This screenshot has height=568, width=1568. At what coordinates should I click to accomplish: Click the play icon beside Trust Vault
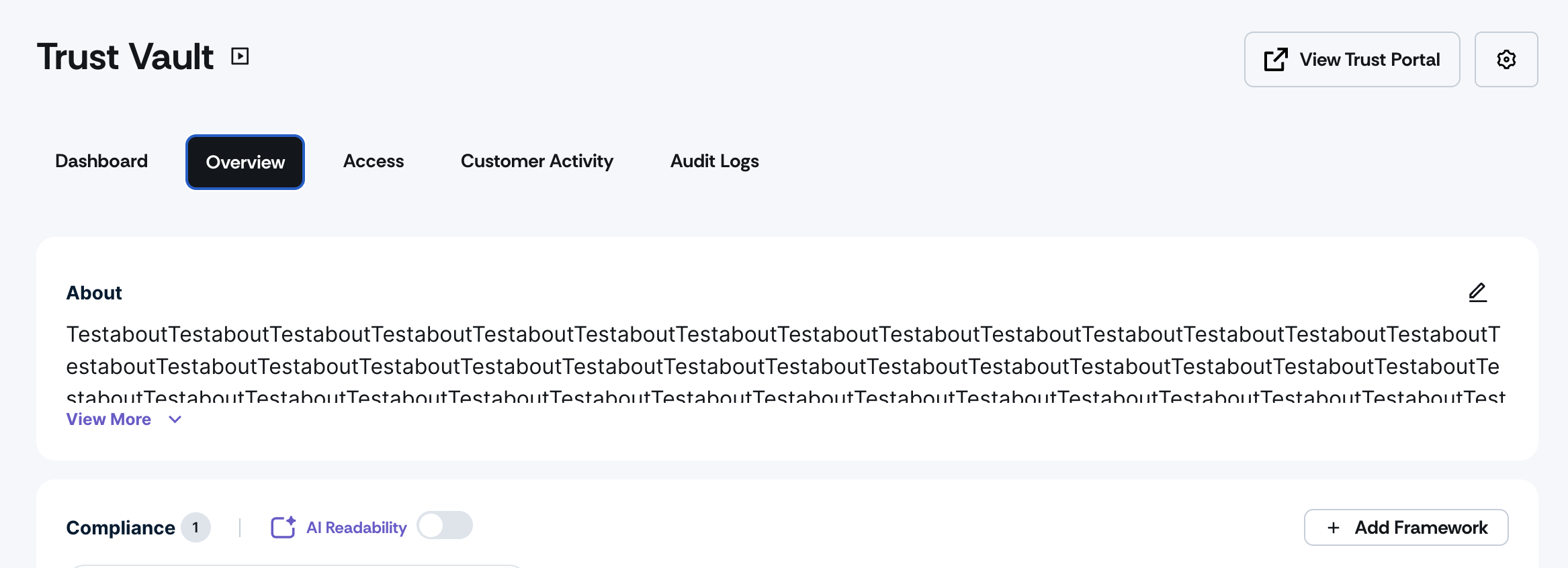coord(240,56)
